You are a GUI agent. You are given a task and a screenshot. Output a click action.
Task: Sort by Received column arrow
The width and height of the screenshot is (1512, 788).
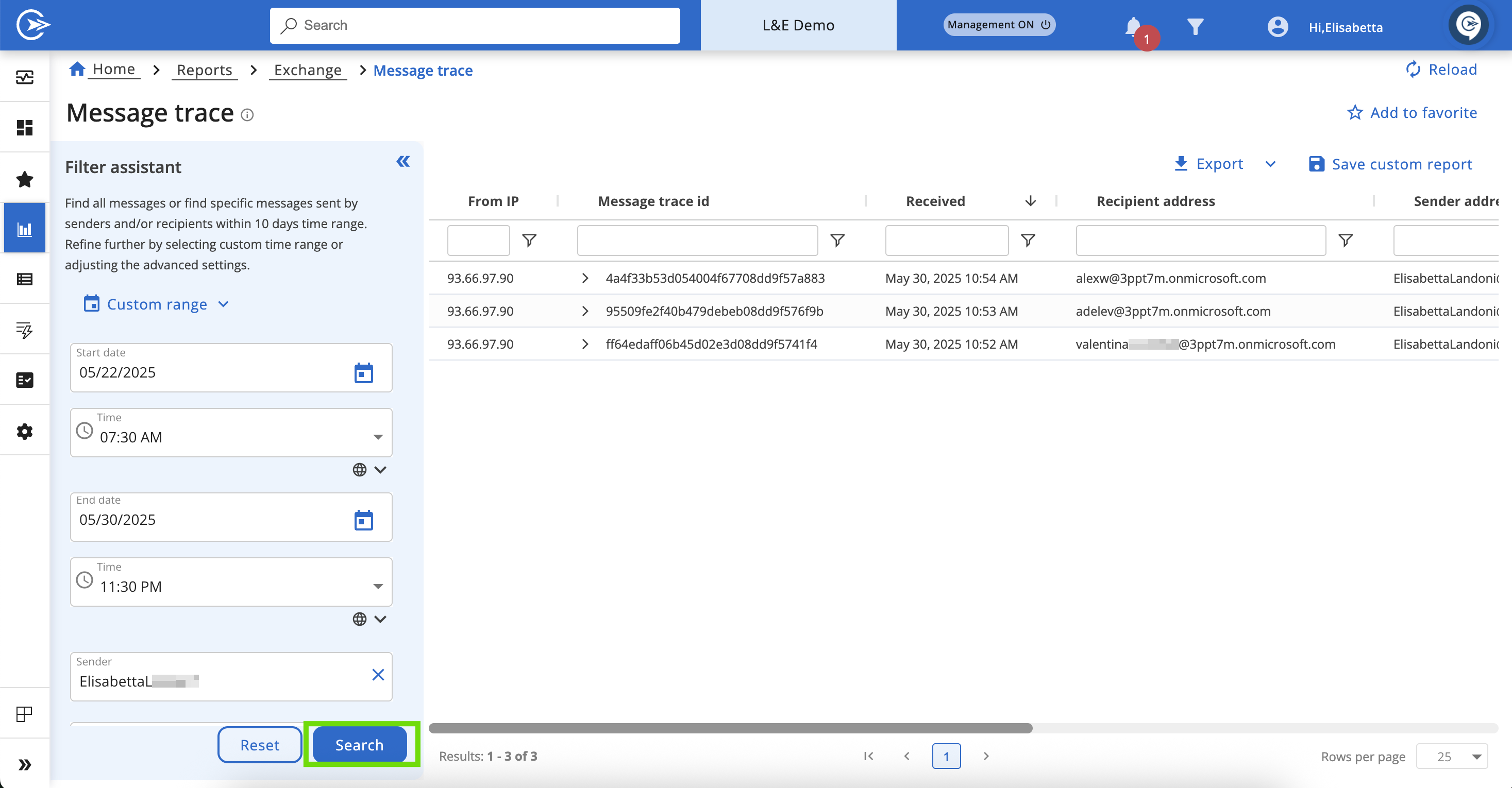(1030, 201)
